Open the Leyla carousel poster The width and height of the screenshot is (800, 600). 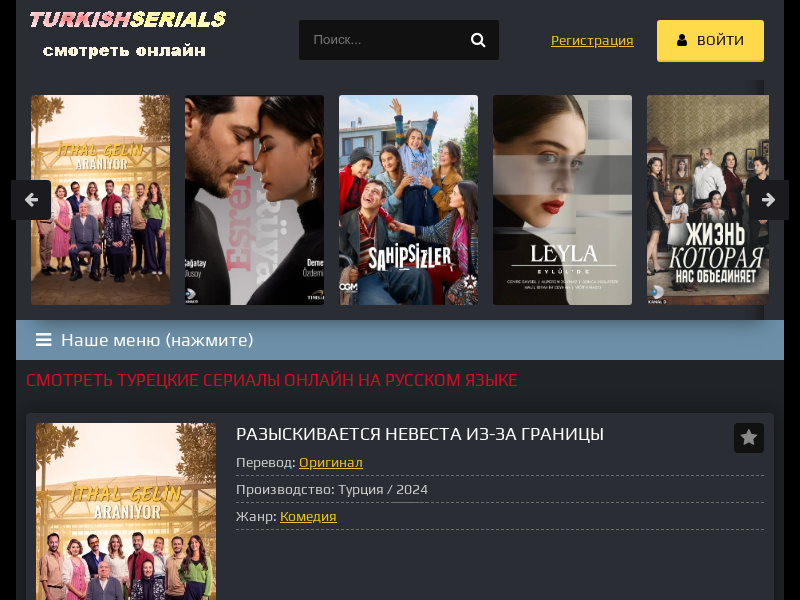click(x=562, y=200)
